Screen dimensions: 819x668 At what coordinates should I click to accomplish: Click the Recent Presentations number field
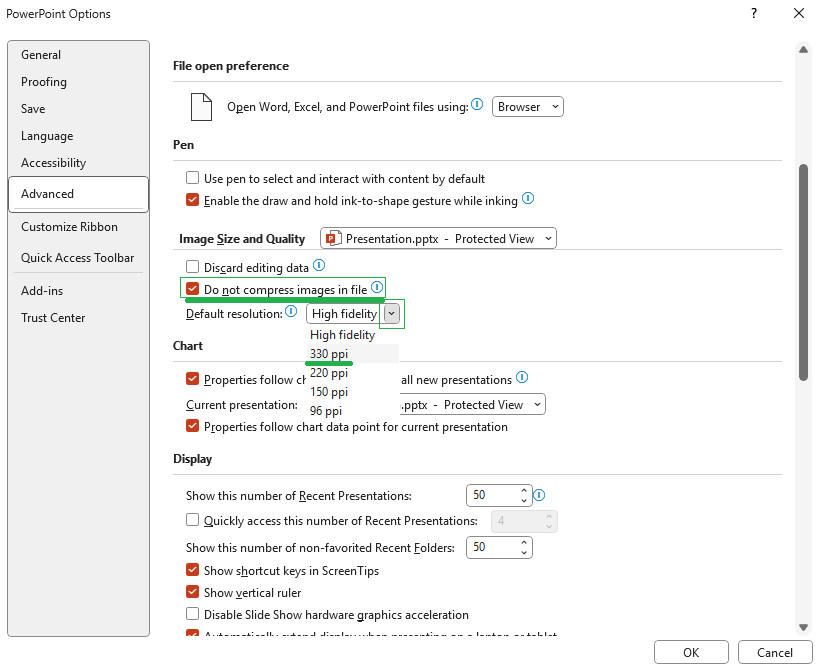coord(492,495)
